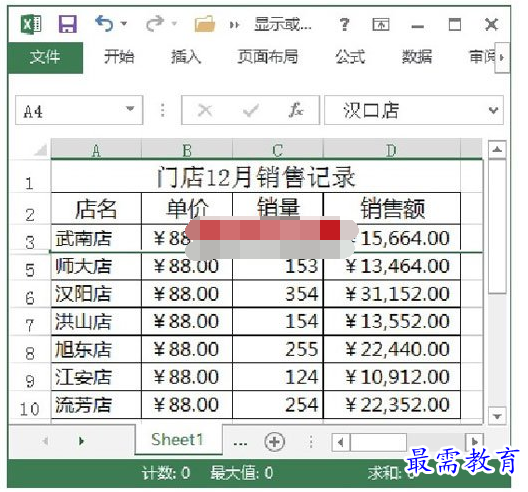Go to next sheet tab arrow
The width and height of the screenshot is (528, 492).
point(81,441)
